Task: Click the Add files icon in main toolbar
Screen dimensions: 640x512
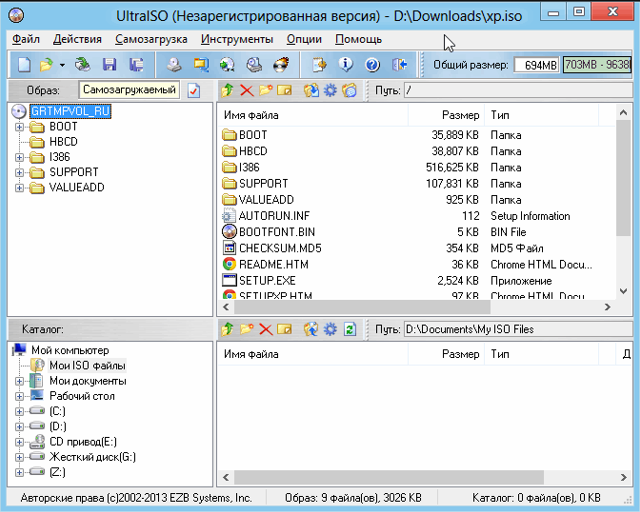Action: tap(319, 65)
